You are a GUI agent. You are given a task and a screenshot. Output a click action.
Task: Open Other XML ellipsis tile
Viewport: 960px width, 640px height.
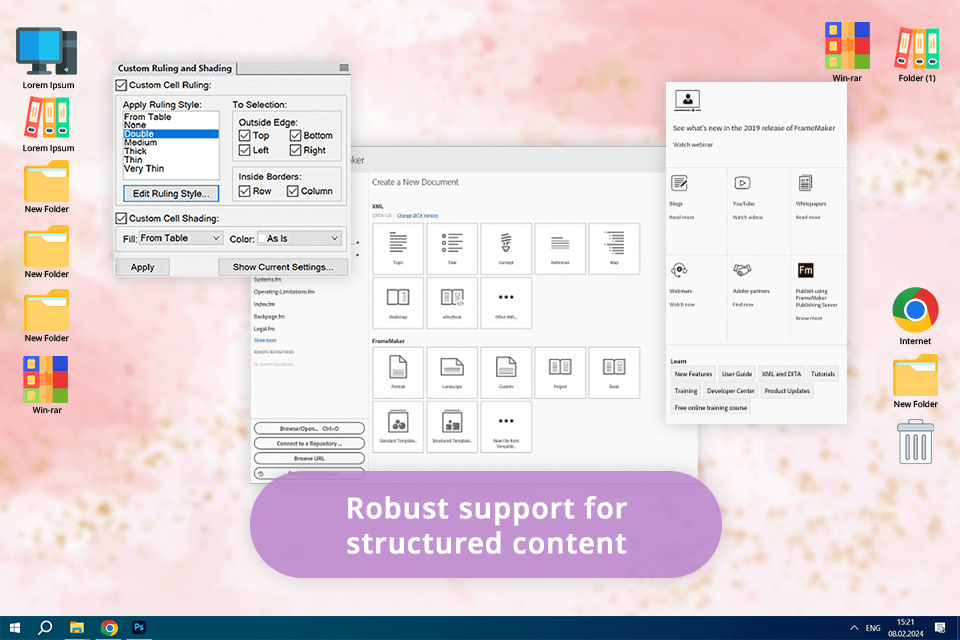click(506, 303)
